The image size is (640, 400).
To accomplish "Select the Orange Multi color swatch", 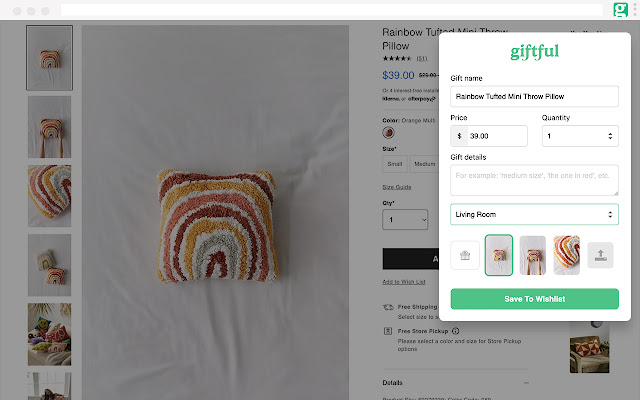I will point(389,133).
